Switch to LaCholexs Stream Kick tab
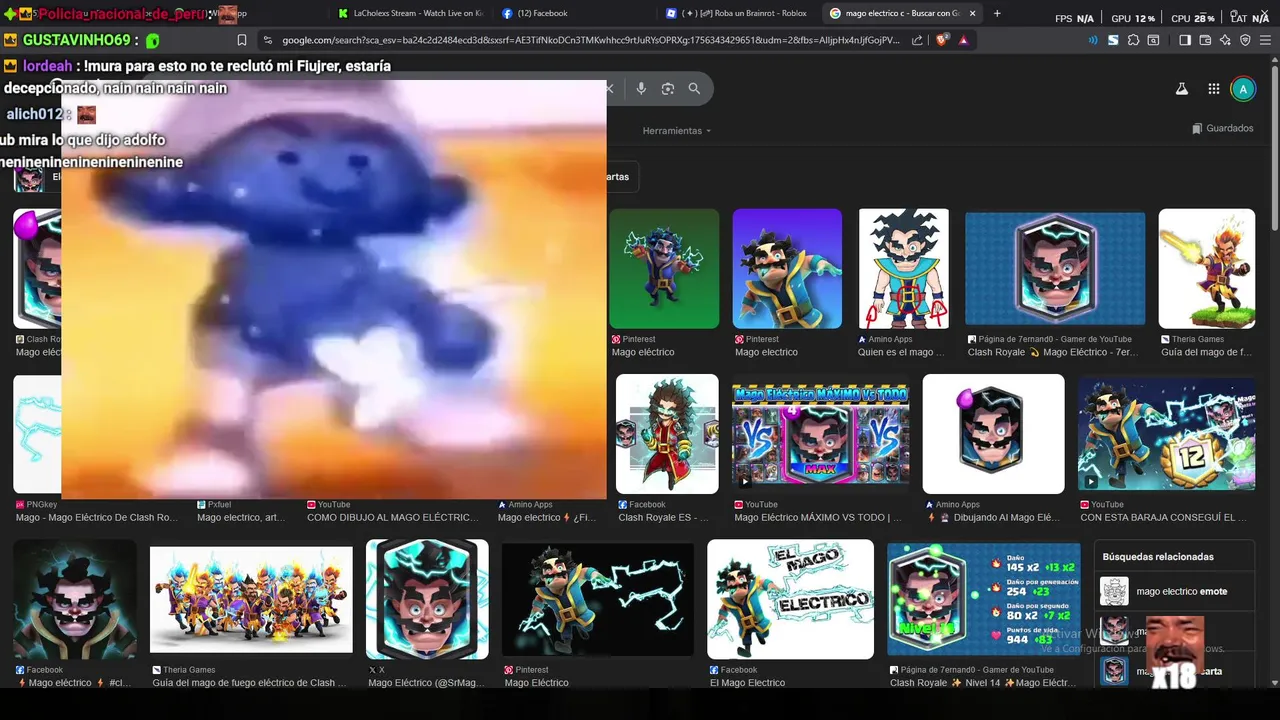1280x720 pixels. [x=410, y=13]
